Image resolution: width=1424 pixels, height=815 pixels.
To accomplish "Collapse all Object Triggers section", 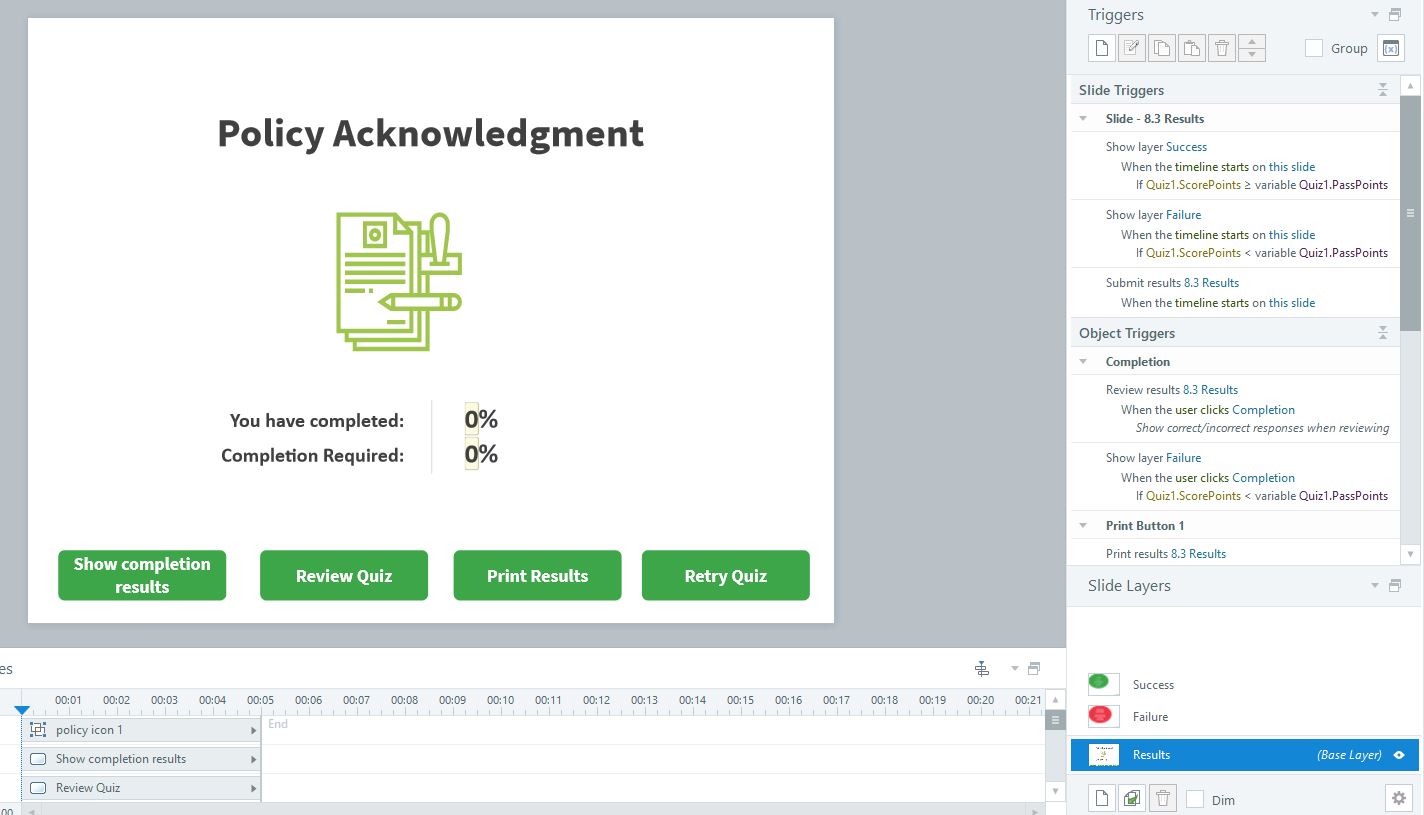I will tap(1383, 333).
